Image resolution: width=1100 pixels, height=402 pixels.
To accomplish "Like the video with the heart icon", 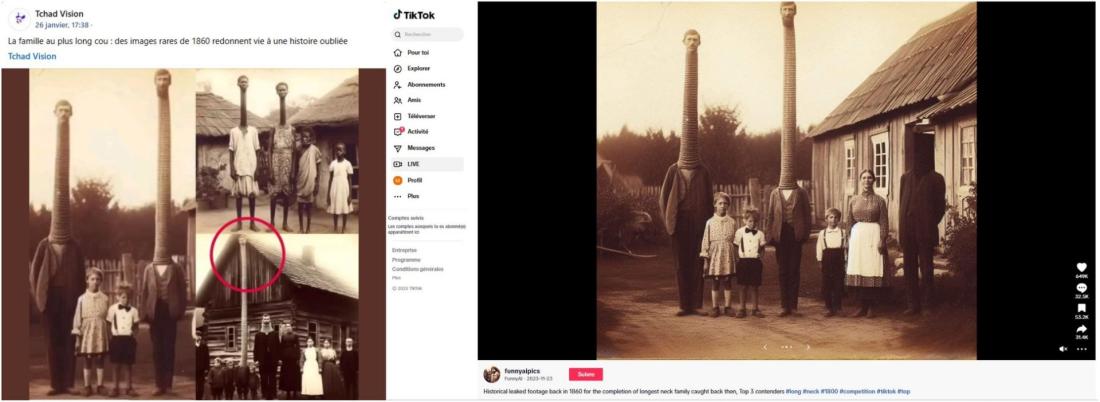I will 1081,267.
